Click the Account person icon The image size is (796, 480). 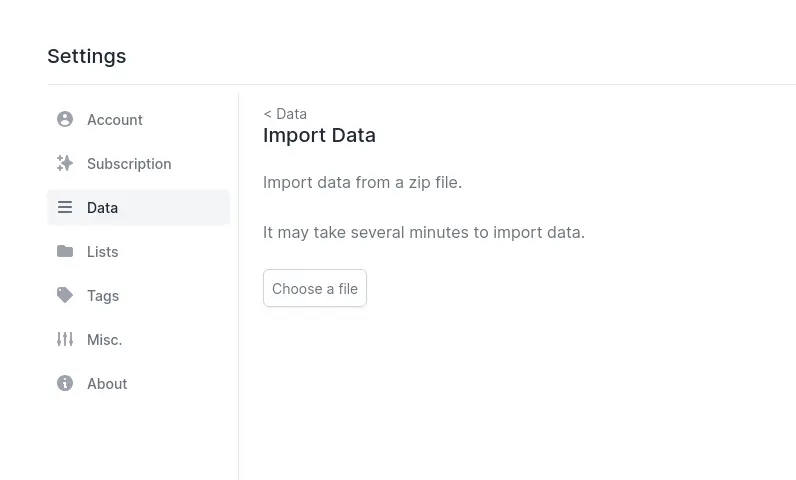point(65,119)
